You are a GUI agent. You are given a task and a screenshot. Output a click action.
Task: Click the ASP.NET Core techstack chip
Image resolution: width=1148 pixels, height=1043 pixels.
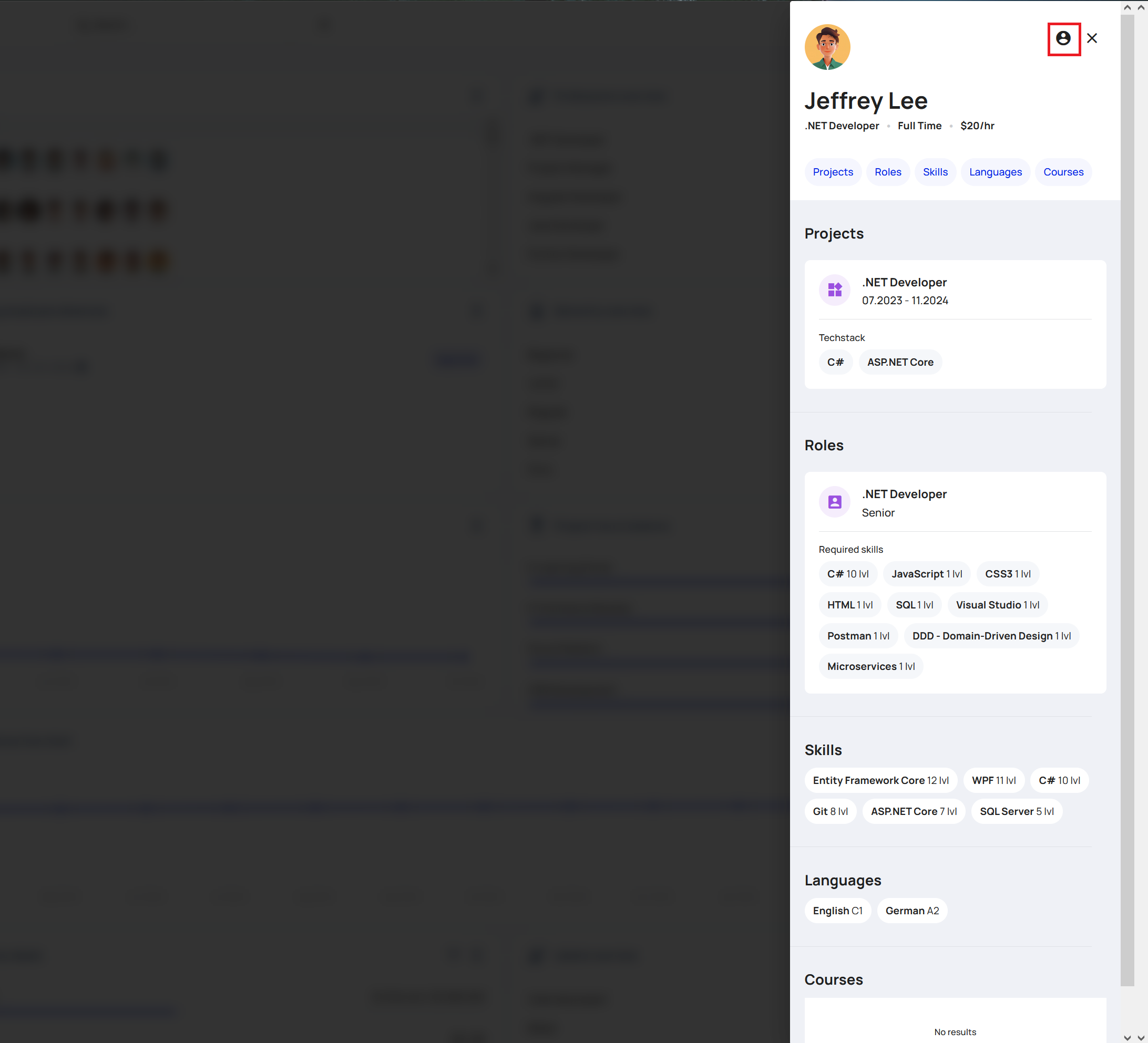(x=900, y=362)
